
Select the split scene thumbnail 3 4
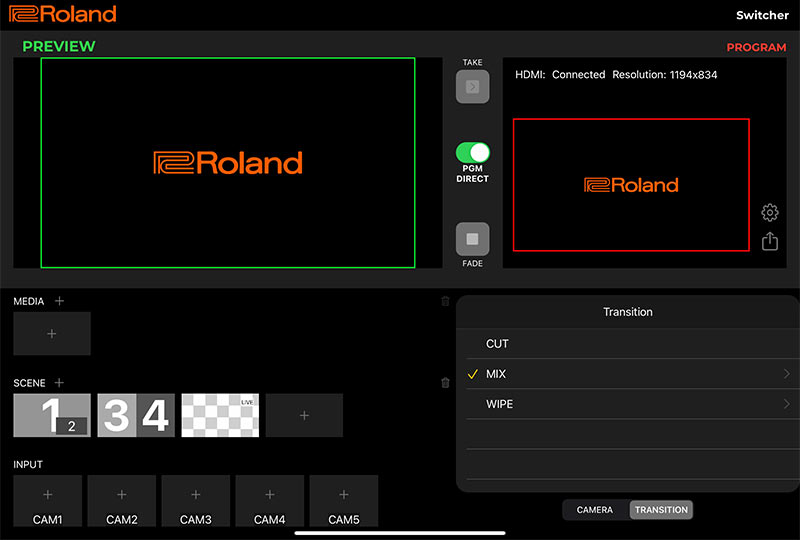(x=136, y=415)
